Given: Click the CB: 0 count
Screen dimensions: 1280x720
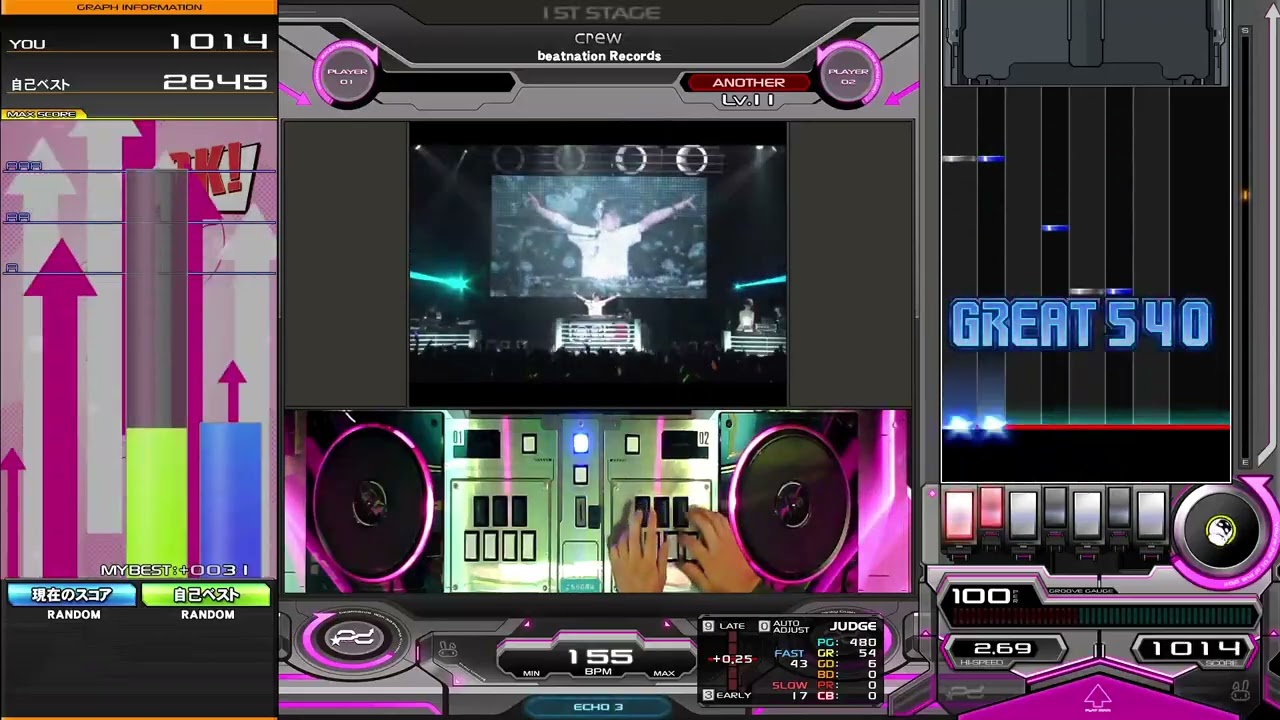Looking at the screenshot, I should (x=847, y=696).
